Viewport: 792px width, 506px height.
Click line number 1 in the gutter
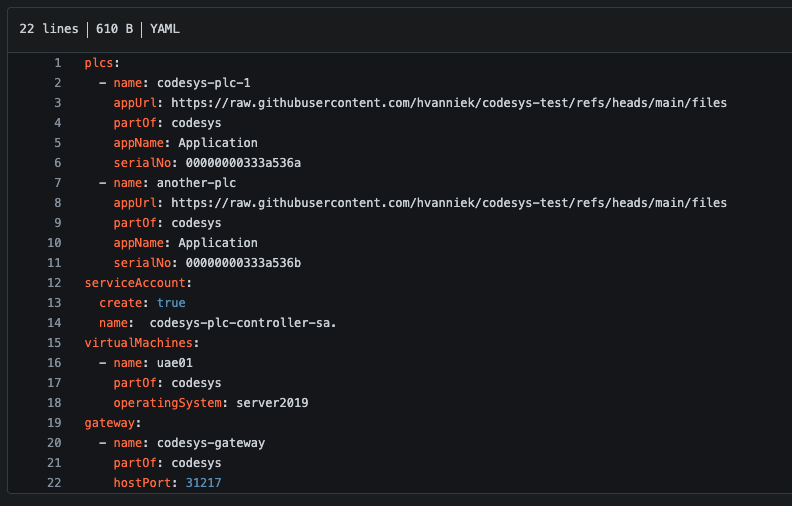pyautogui.click(x=58, y=63)
